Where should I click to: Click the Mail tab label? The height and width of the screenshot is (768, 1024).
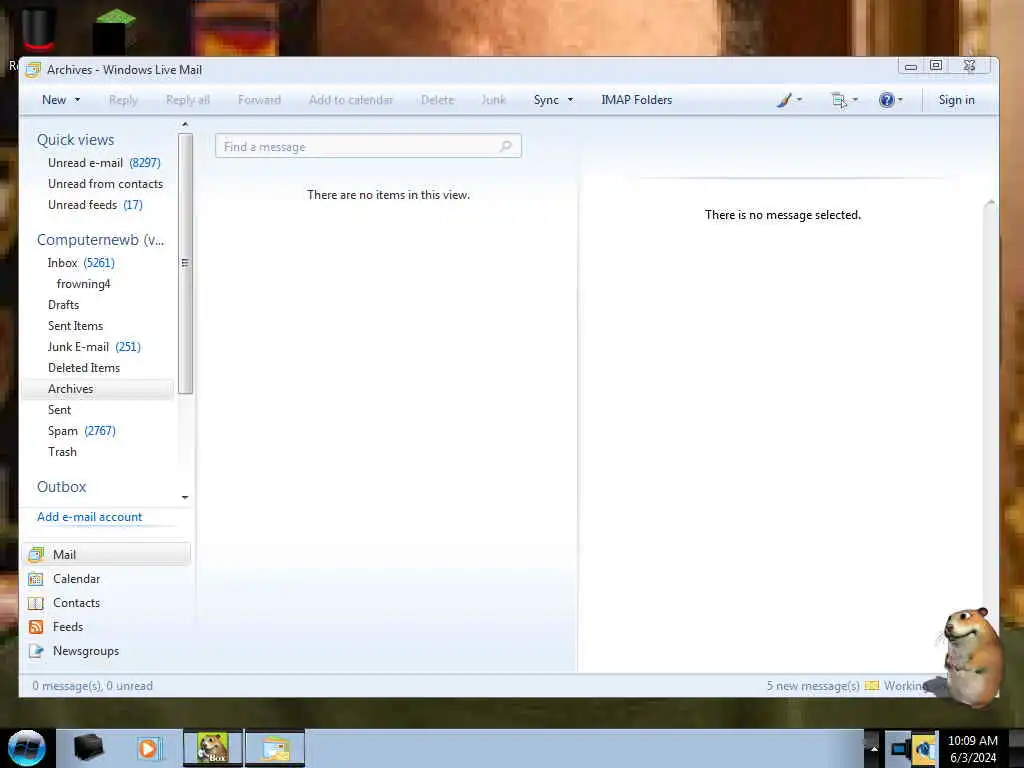[x=65, y=554]
